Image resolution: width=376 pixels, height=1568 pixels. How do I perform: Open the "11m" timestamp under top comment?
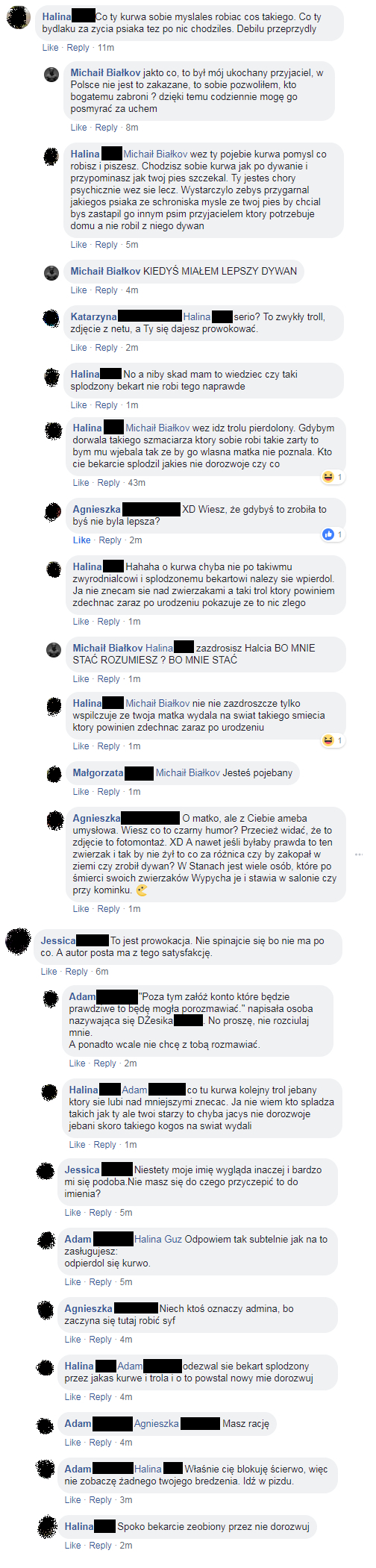pos(106,48)
